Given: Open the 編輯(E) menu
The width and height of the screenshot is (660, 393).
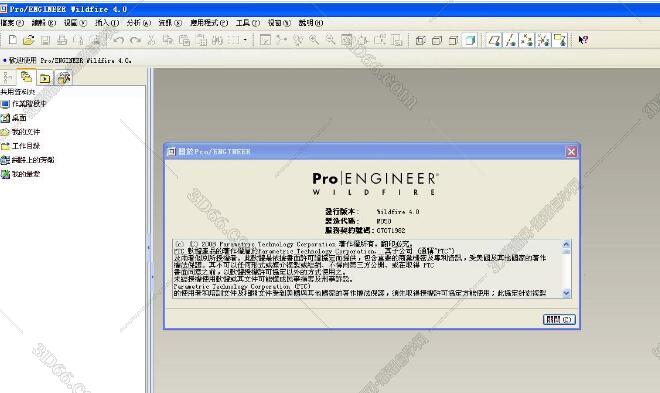Looking at the screenshot, I should (x=43, y=23).
